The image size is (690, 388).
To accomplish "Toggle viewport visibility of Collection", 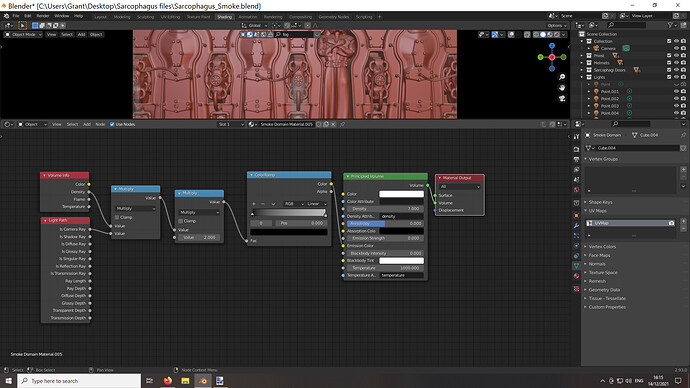I will point(676,41).
